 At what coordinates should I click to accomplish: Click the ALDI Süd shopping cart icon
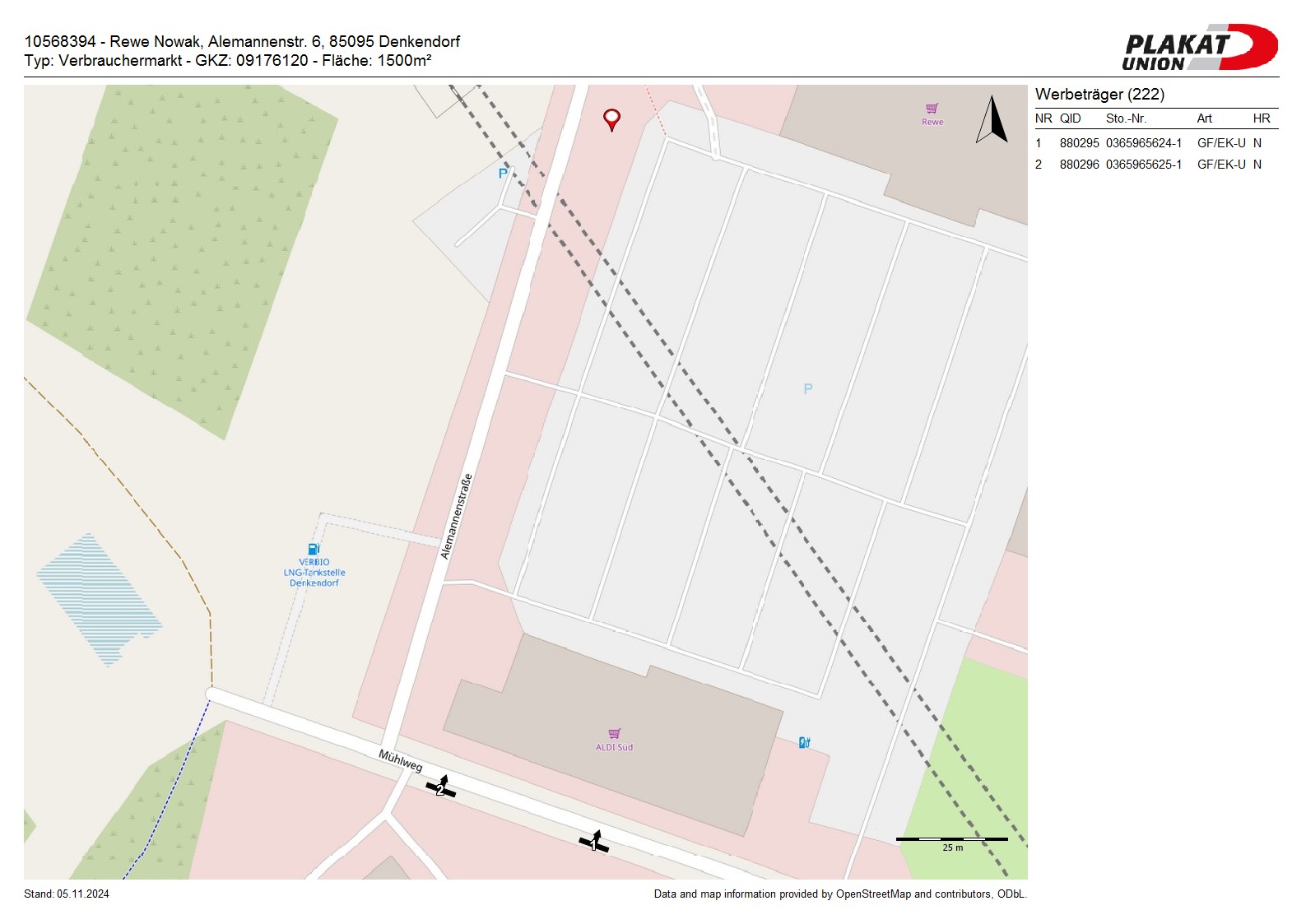tap(614, 733)
